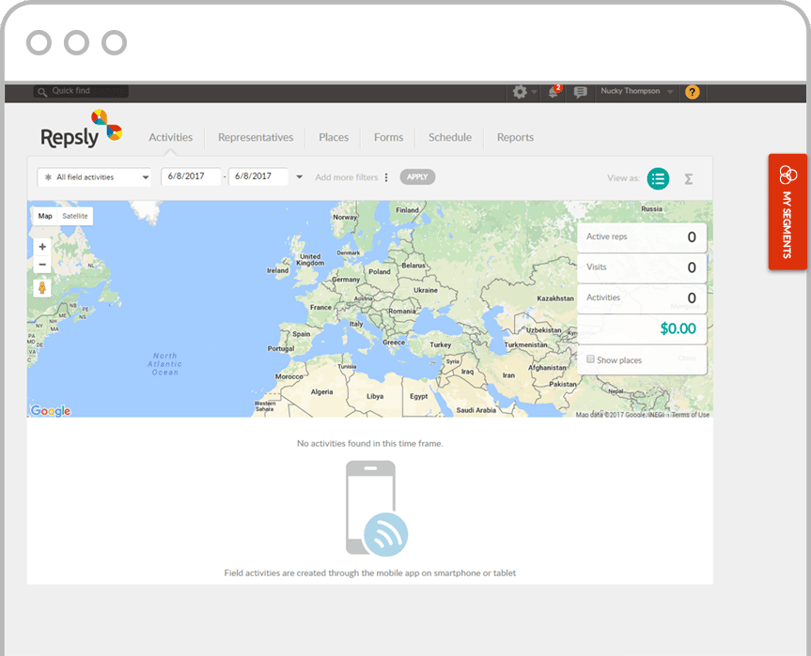
Task: Click the start date 6/8/2017 field
Action: (x=190, y=176)
